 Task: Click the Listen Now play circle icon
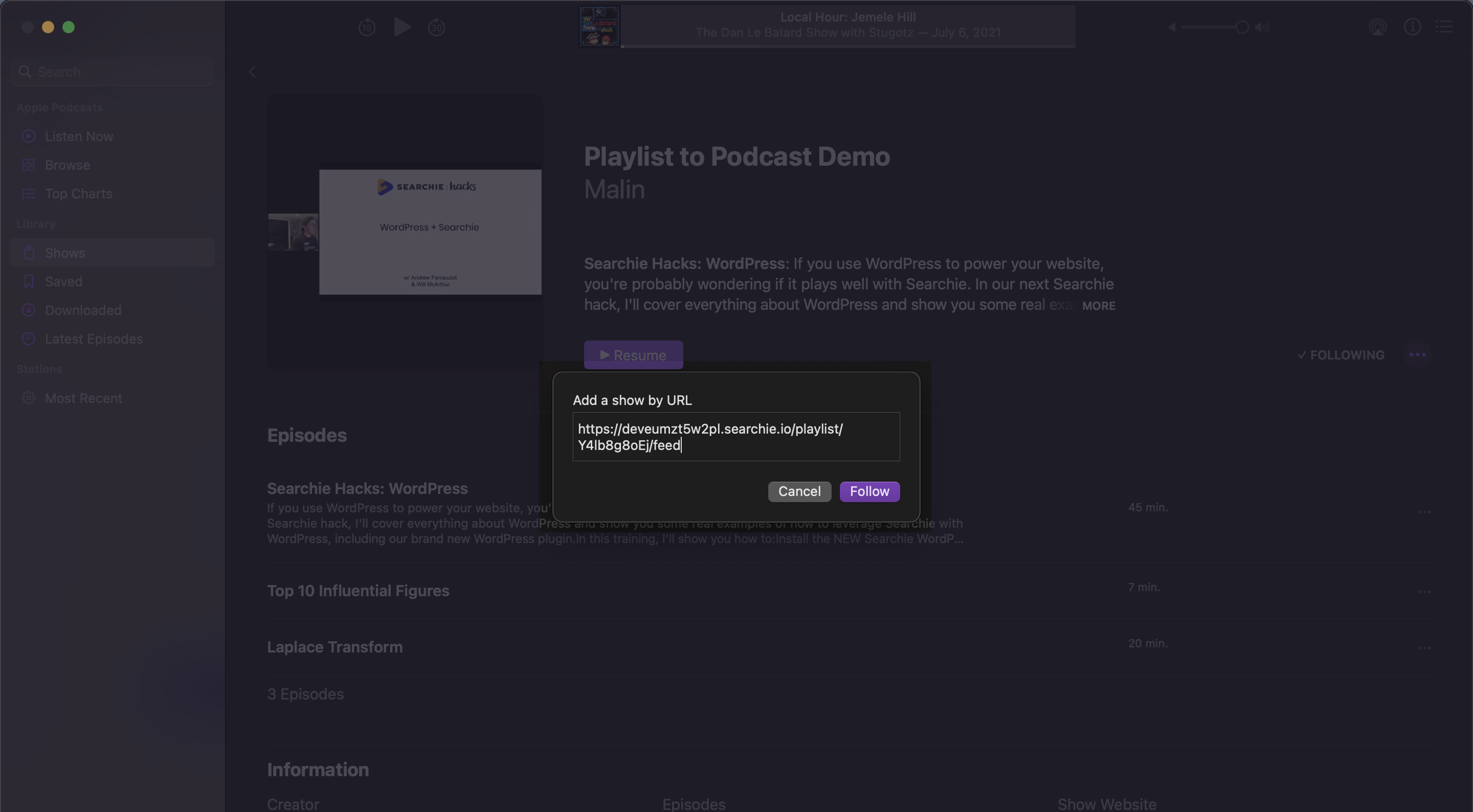coord(29,137)
